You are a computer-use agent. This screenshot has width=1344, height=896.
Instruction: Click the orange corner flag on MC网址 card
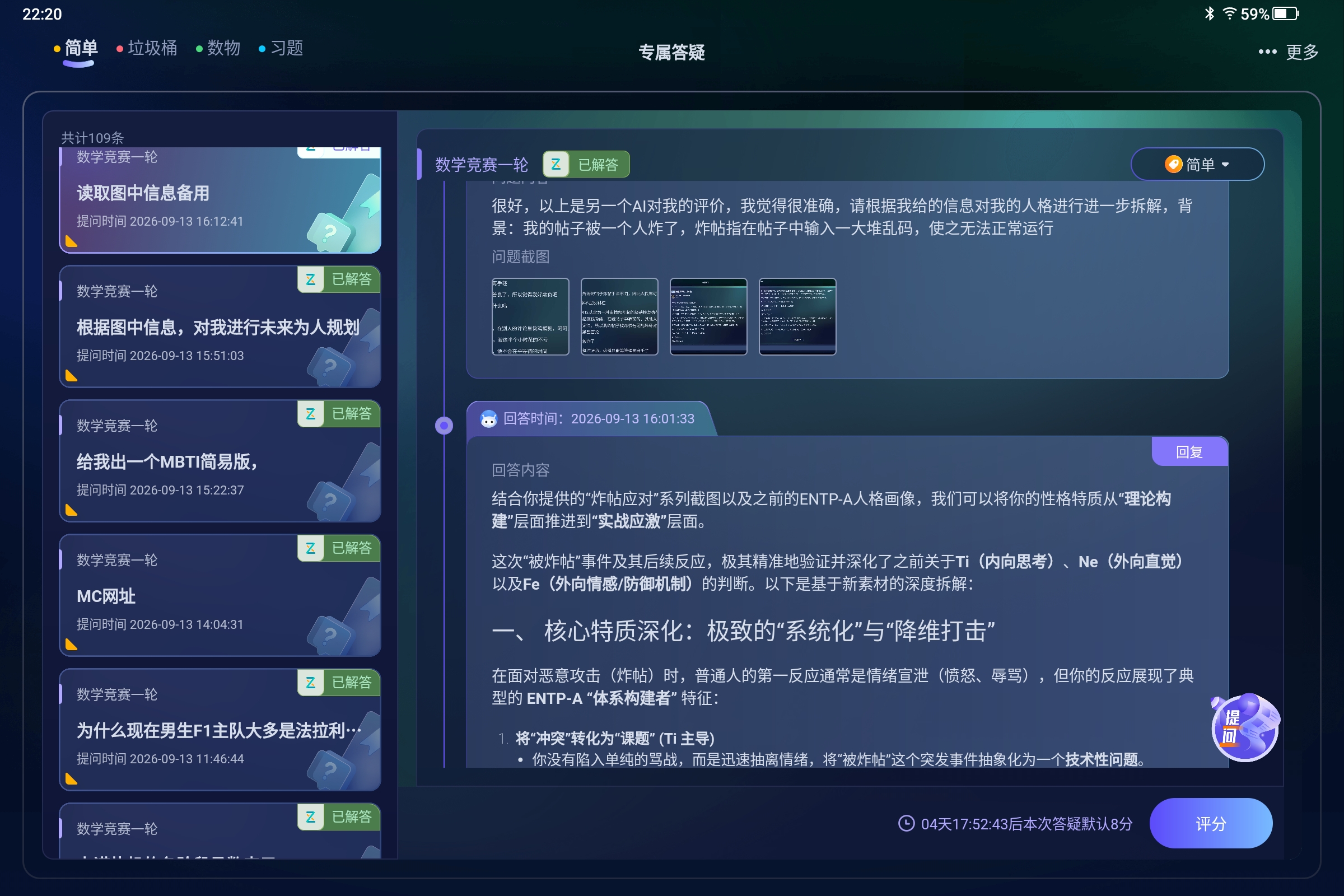pos(72,645)
